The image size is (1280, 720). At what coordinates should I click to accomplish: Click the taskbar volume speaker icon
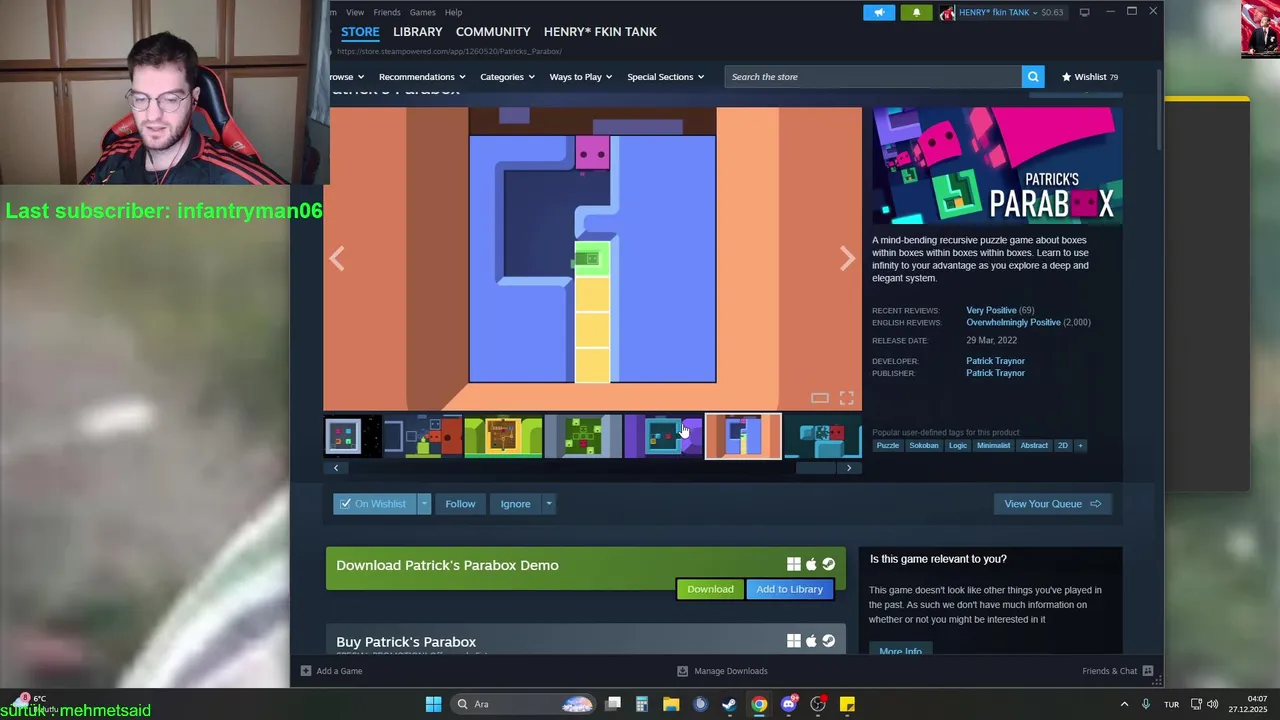coord(1212,704)
